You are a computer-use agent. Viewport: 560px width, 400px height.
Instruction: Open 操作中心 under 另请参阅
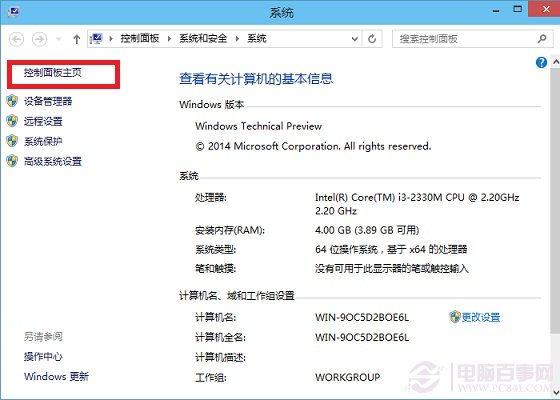click(43, 356)
